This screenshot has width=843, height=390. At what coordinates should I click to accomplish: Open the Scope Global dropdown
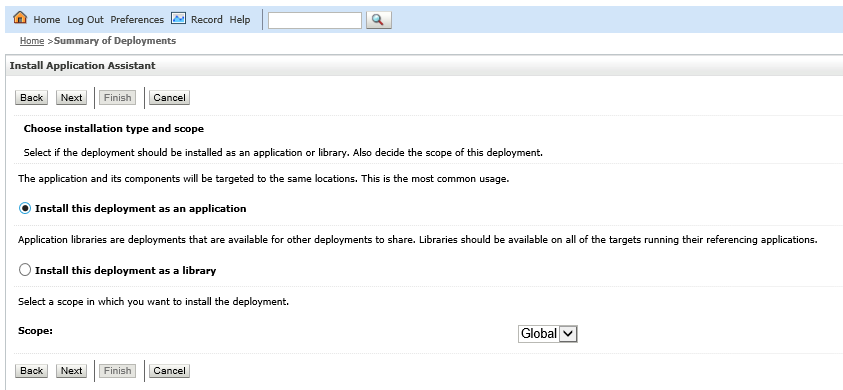pyautogui.click(x=547, y=334)
